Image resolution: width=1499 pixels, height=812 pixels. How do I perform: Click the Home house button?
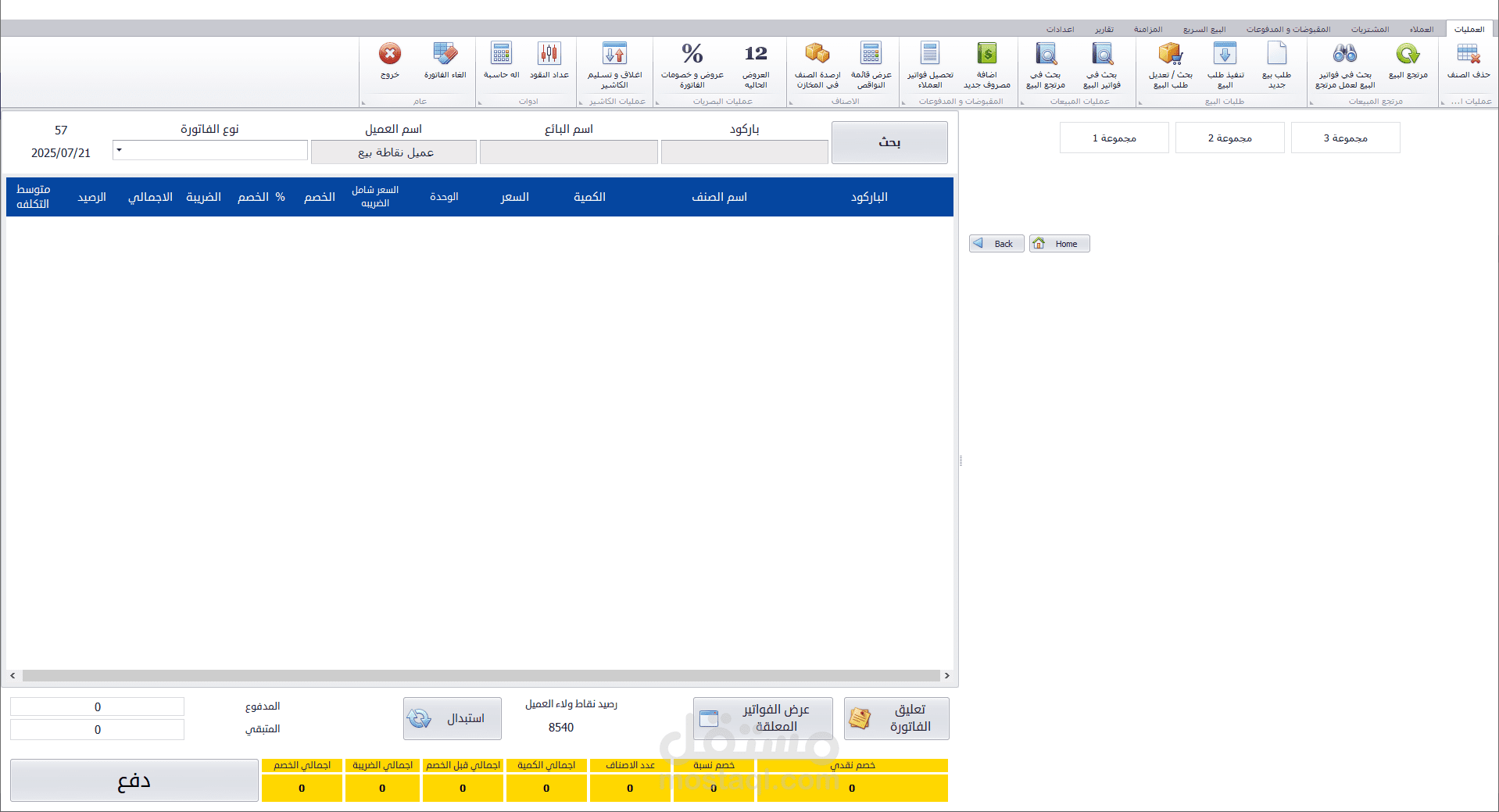pyautogui.click(x=1059, y=244)
